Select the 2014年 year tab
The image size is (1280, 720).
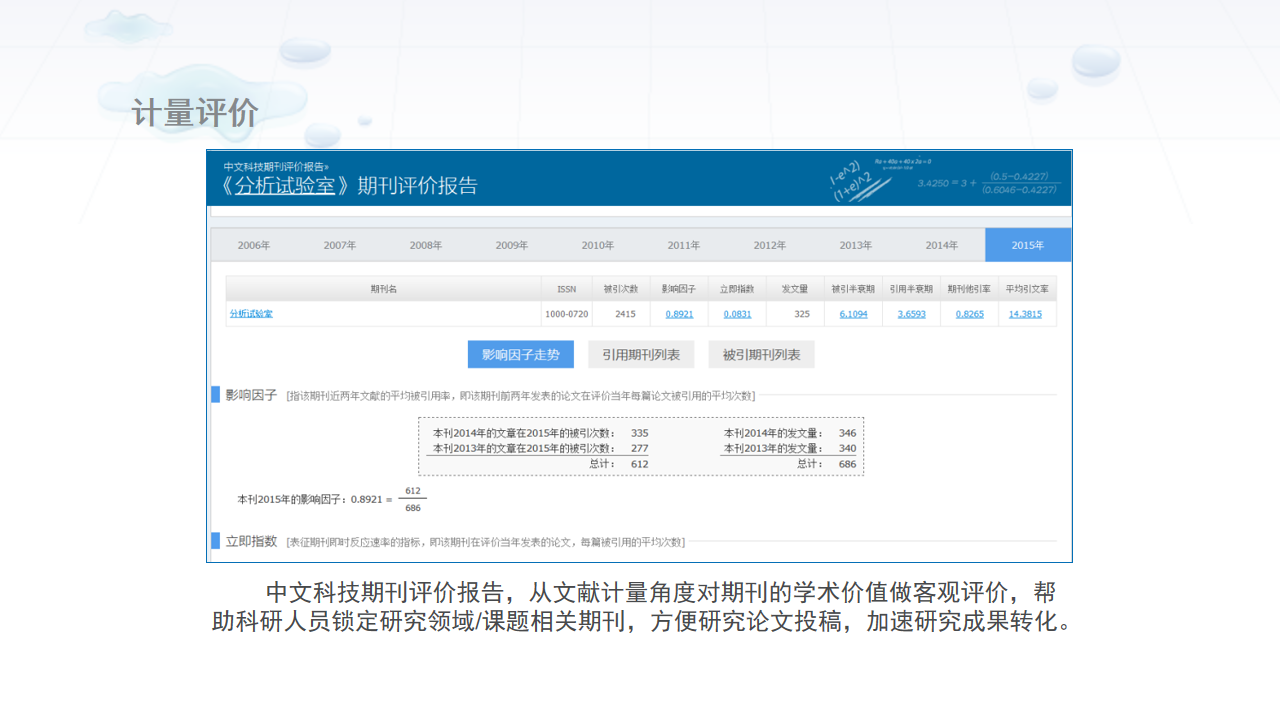941,245
